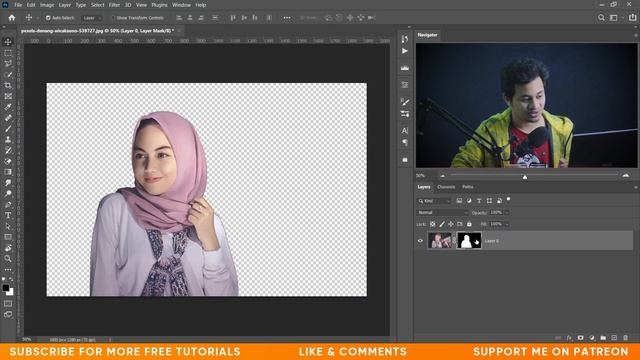This screenshot has height=360, width=640.
Task: Toggle the Auto-Select checkbox
Action: (48, 18)
